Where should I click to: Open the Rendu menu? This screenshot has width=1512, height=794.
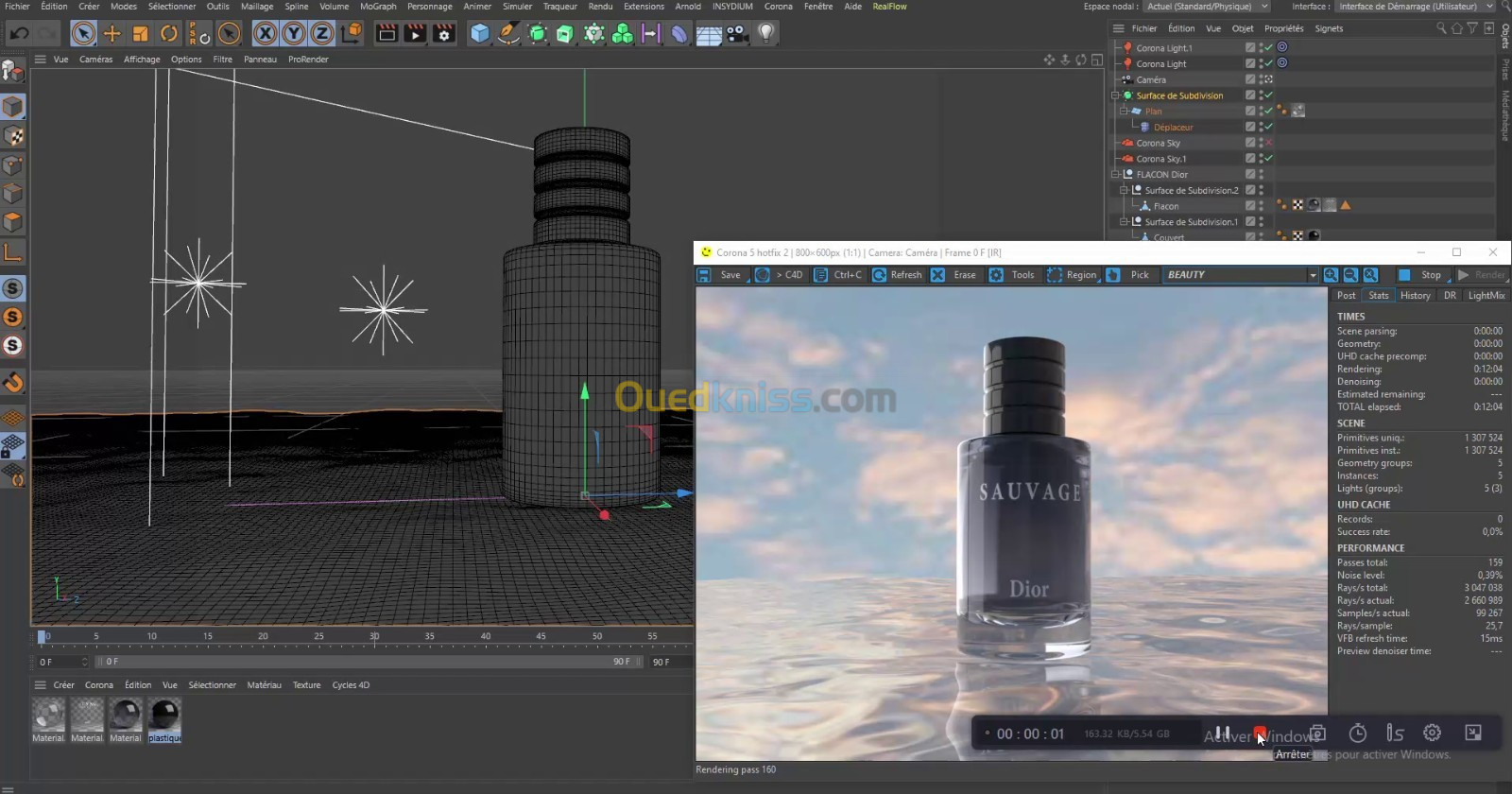coord(600,7)
